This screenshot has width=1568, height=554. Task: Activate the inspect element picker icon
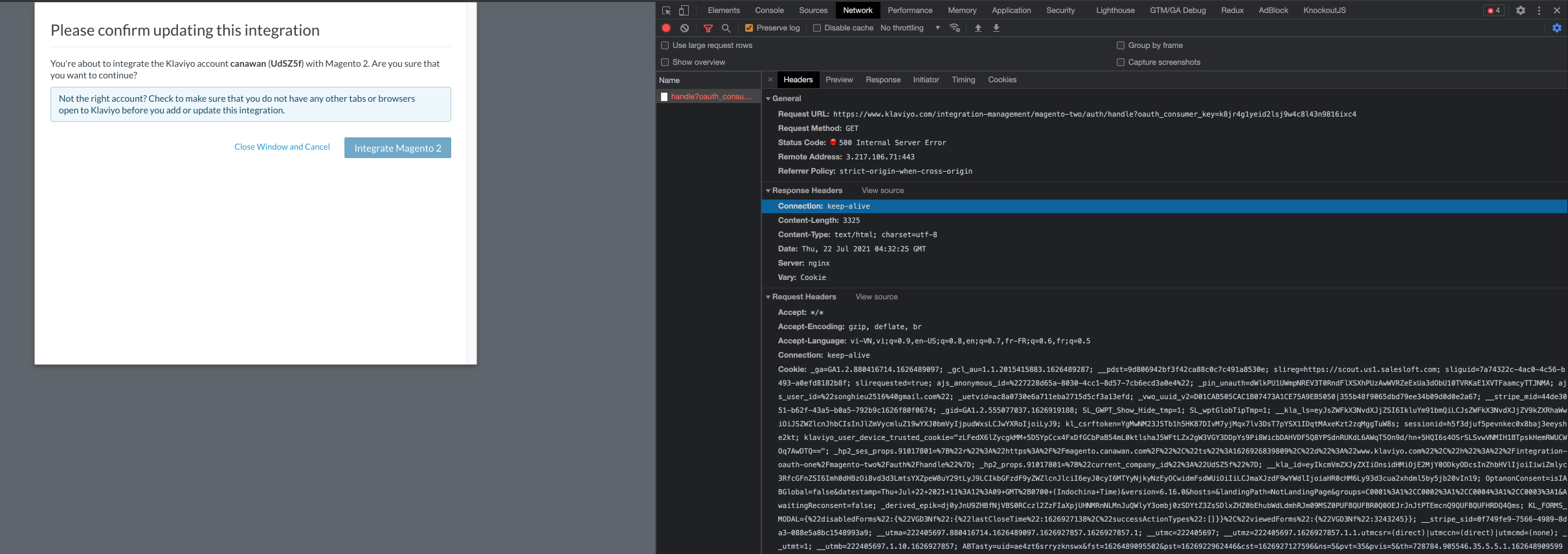(666, 10)
